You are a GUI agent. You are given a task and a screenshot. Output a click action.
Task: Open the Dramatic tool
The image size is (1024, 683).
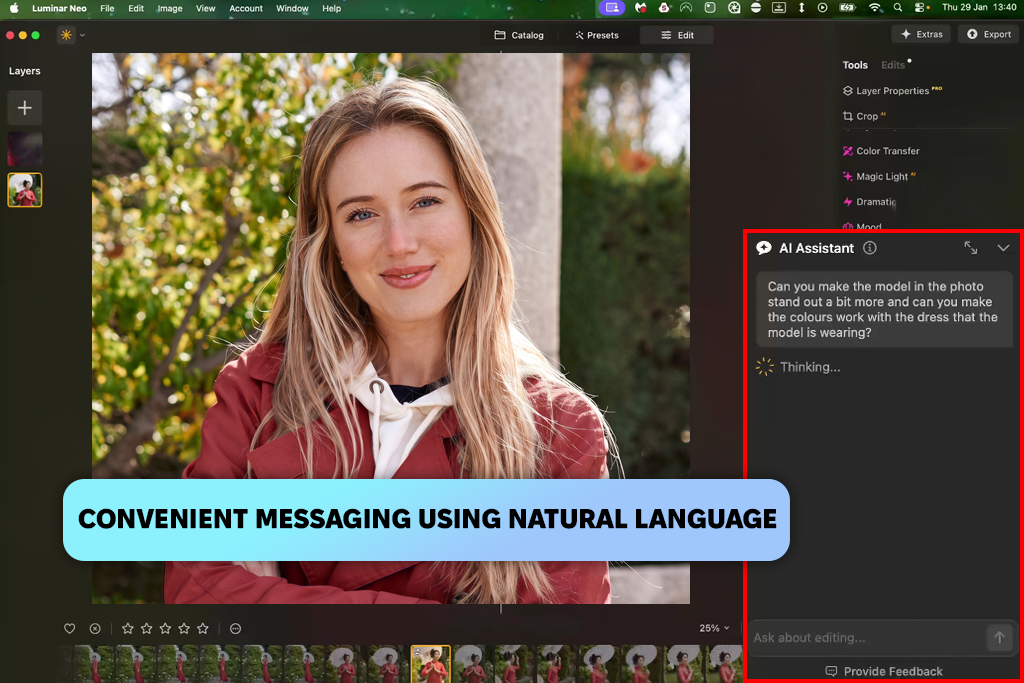click(869, 202)
